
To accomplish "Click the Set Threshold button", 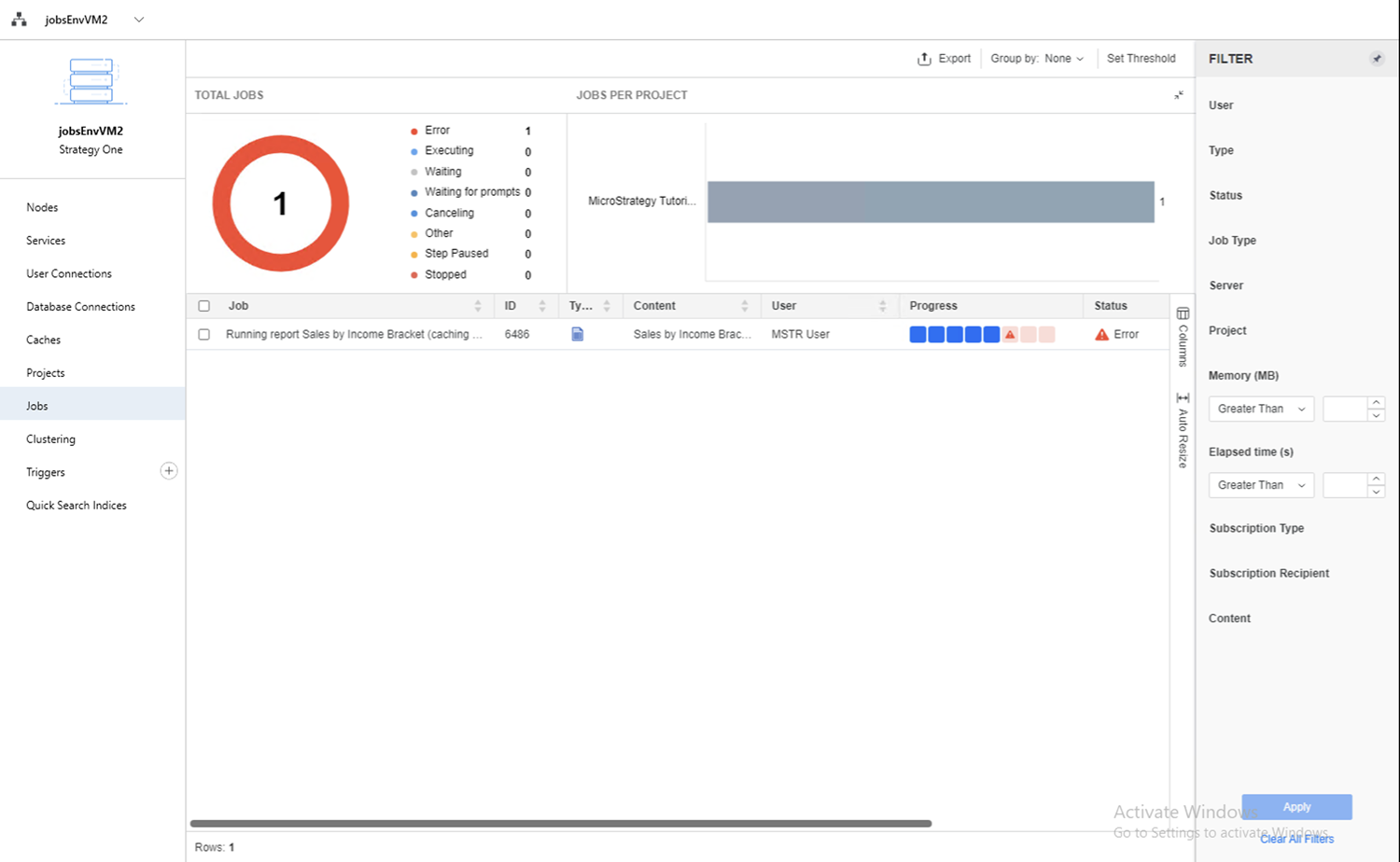I will pyautogui.click(x=1141, y=59).
